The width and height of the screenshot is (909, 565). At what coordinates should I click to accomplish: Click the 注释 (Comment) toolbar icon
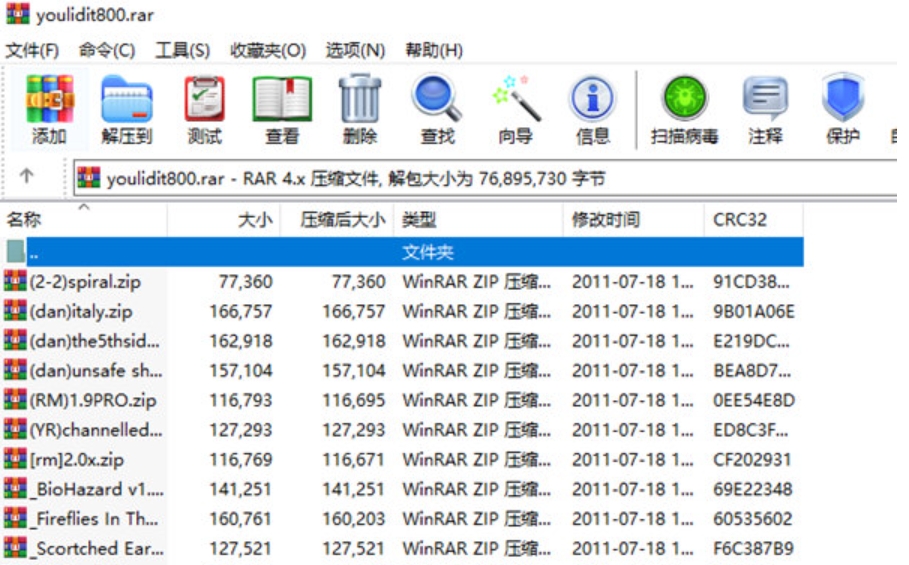[765, 99]
